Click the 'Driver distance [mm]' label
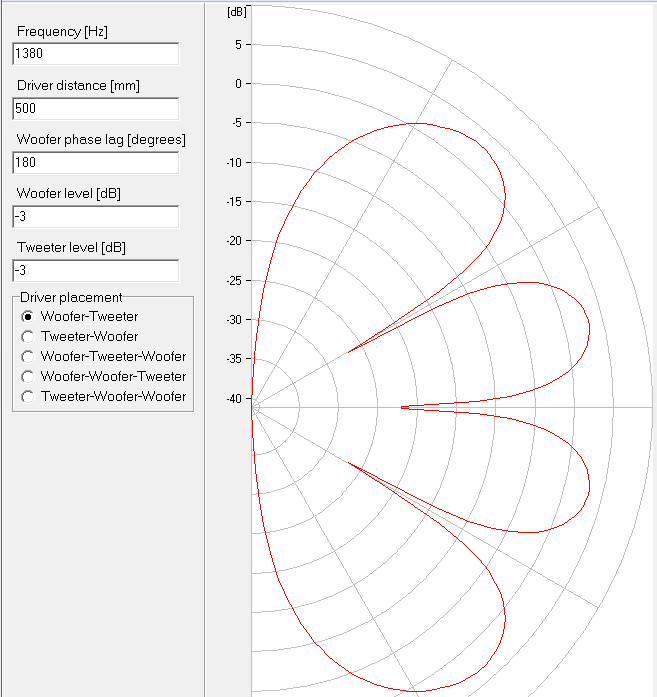Viewport: 657px width, 697px height. click(78, 85)
